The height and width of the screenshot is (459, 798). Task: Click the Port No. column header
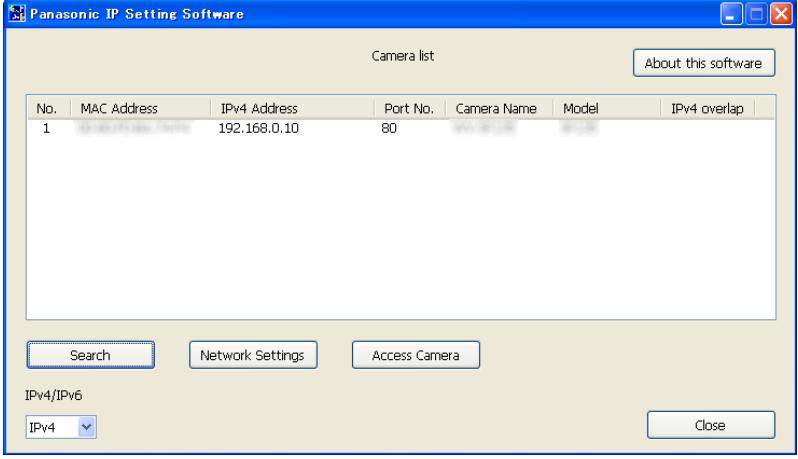(410, 108)
